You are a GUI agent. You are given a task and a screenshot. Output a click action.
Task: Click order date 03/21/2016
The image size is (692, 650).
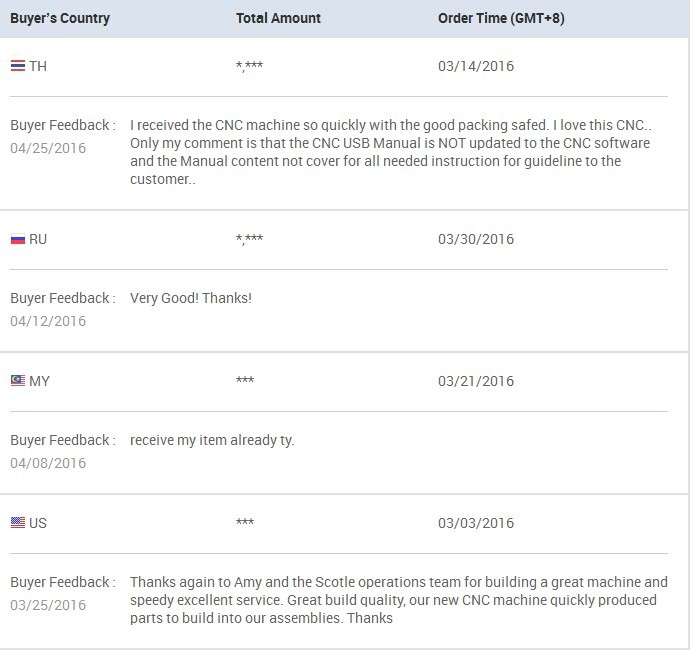pyautogui.click(x=476, y=381)
